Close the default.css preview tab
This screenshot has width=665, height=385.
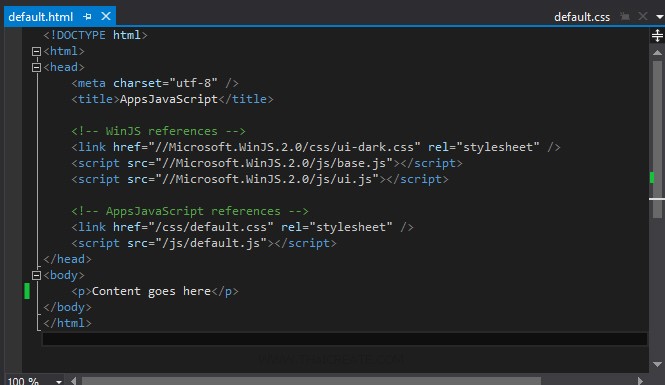pos(643,16)
